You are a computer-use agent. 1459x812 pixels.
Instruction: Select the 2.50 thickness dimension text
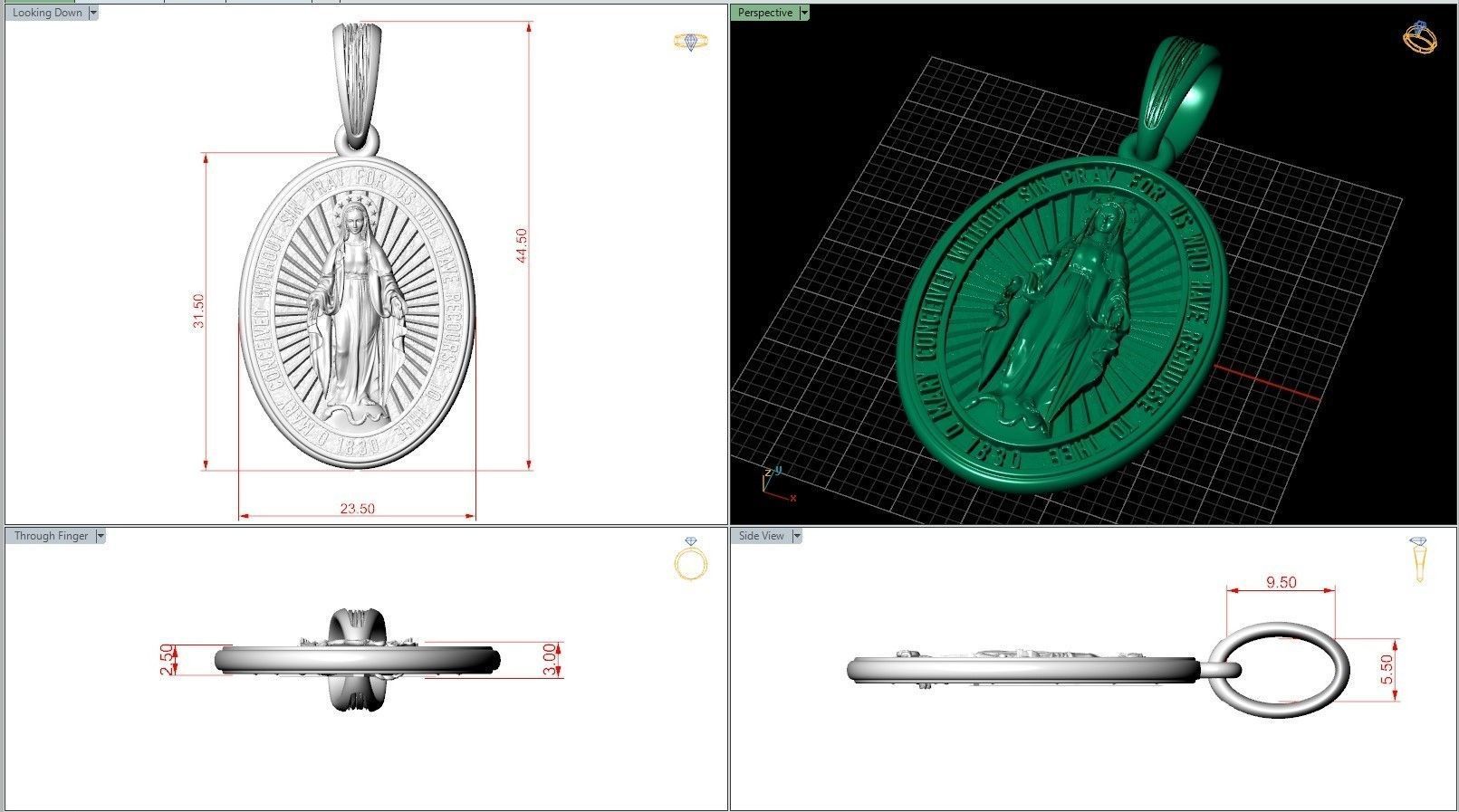pos(166,659)
